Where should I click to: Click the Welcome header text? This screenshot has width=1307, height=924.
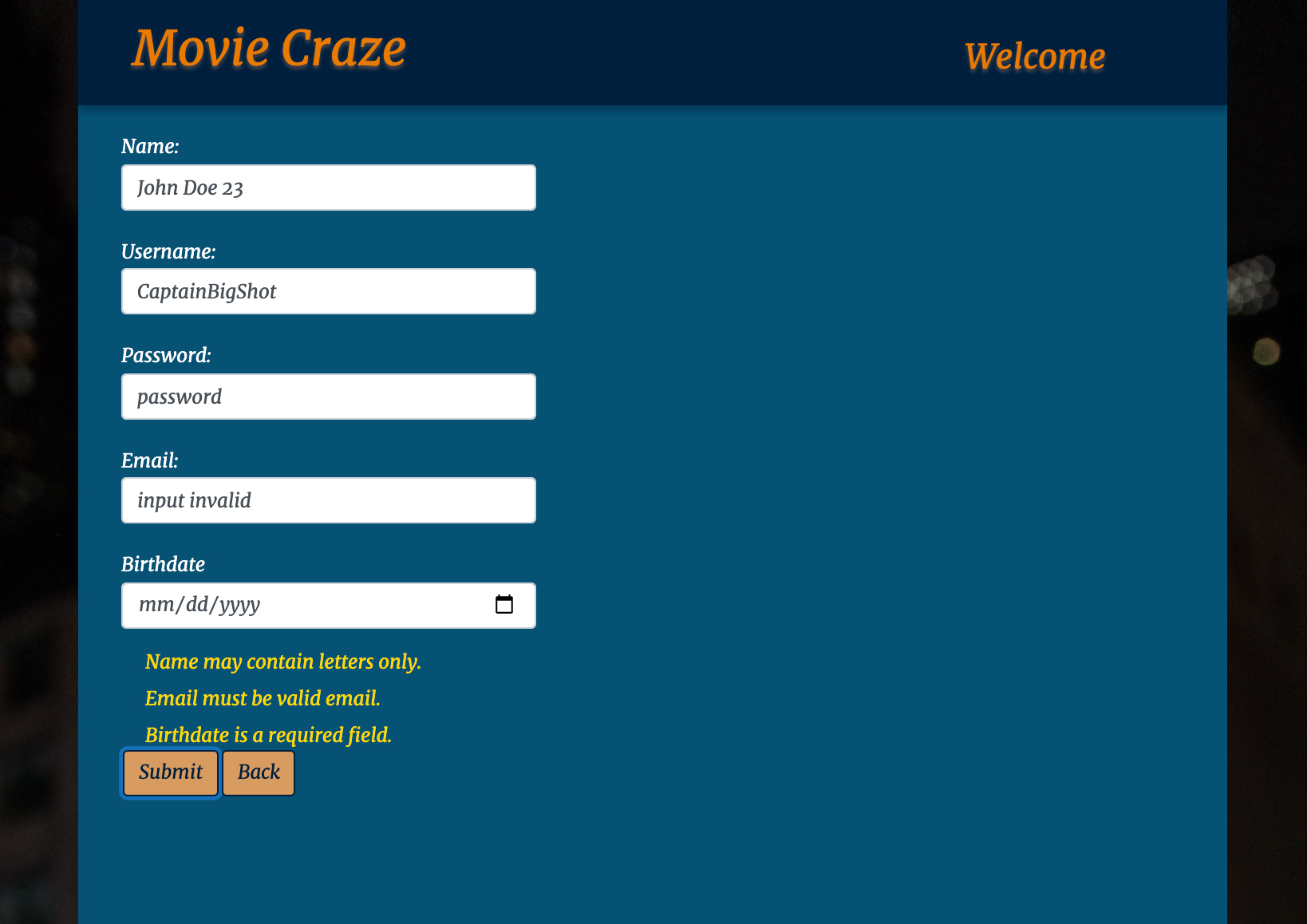tap(1034, 55)
